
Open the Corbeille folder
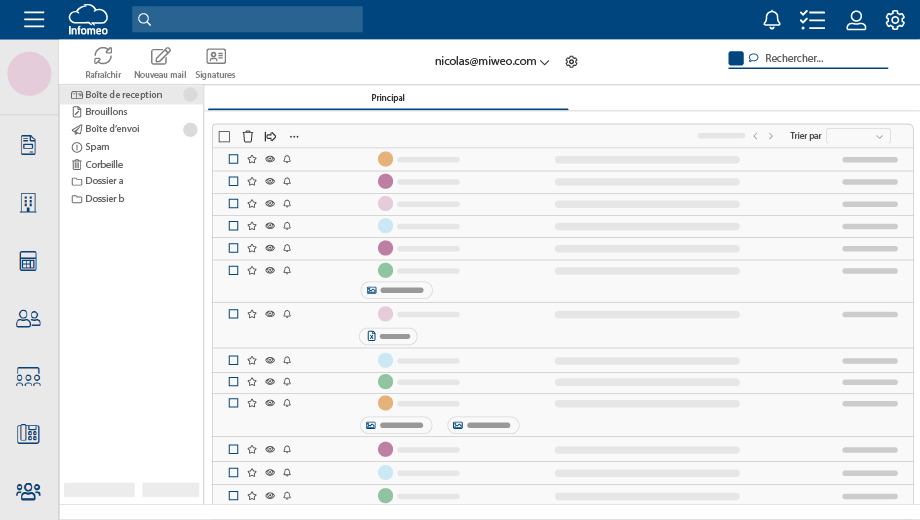104,164
